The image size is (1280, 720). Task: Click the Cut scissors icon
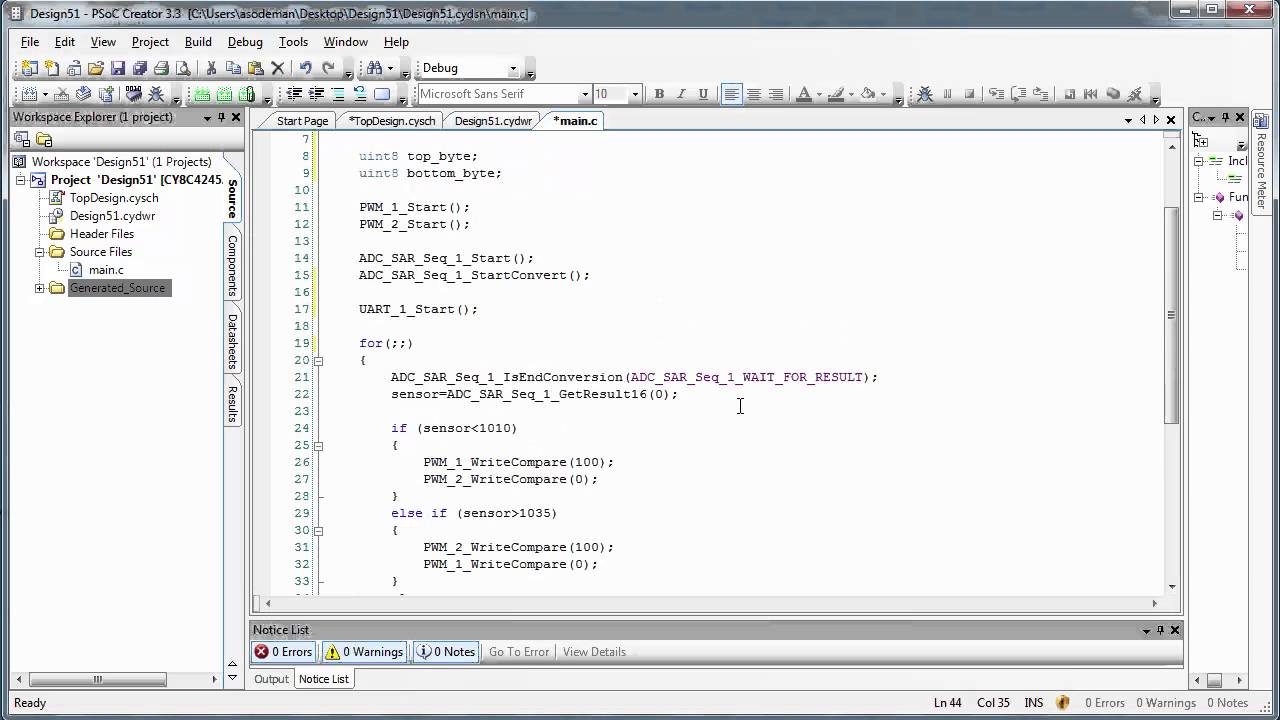point(211,68)
